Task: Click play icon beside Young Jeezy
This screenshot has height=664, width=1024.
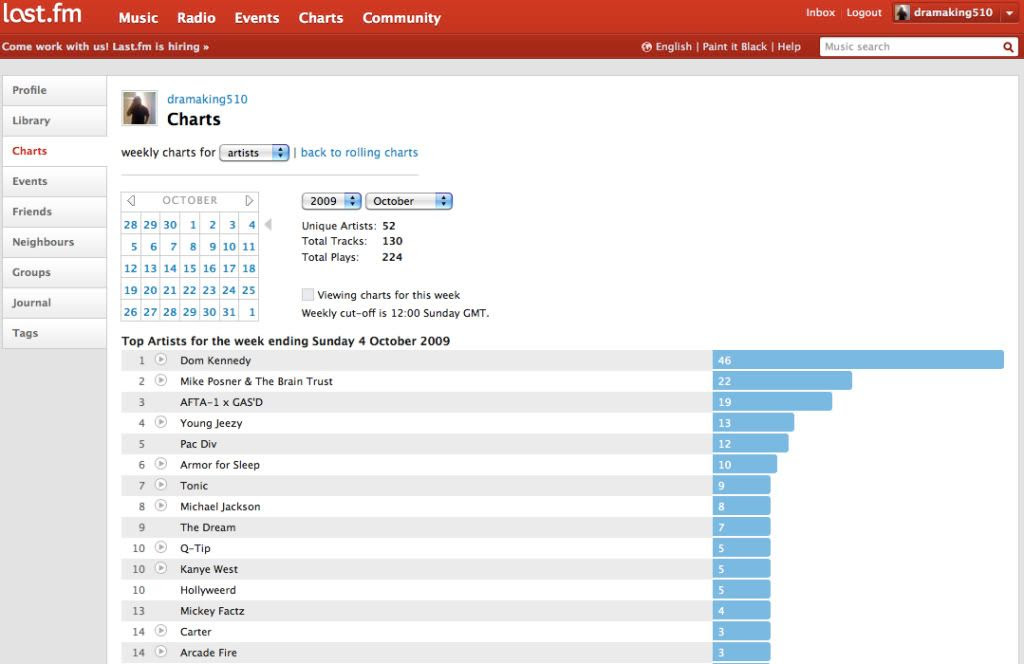Action: click(x=161, y=422)
